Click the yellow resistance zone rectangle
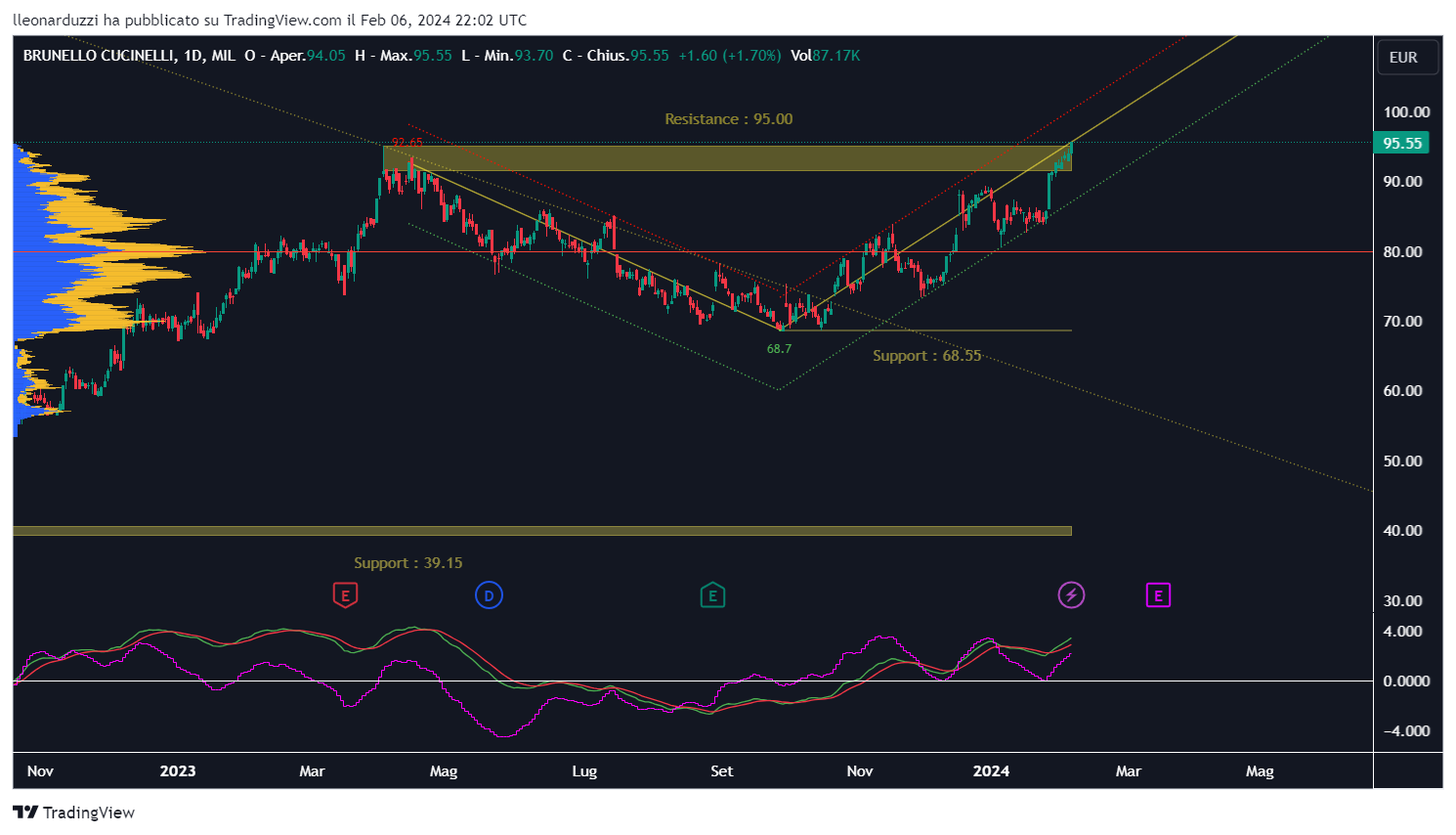 pyautogui.click(x=727, y=158)
